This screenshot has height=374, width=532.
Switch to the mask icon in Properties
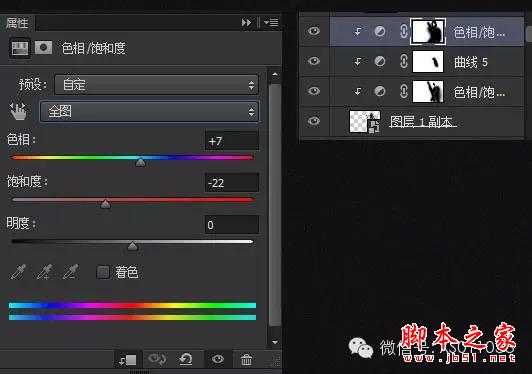tap(43, 48)
